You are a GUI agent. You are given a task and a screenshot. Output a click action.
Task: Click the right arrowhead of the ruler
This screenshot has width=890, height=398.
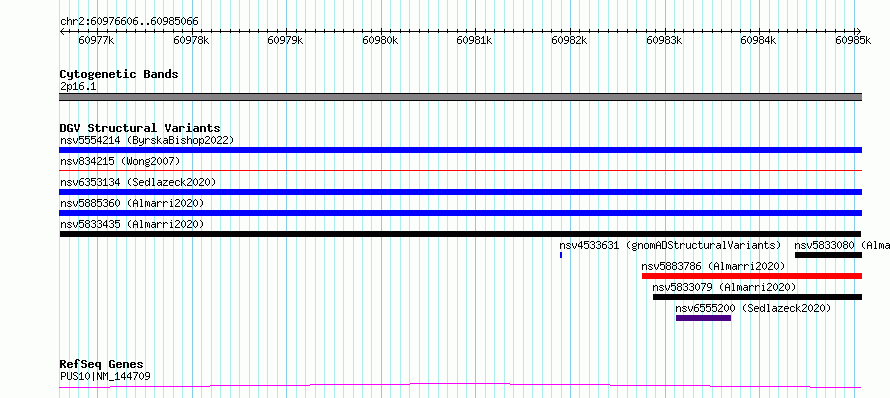tap(859, 31)
